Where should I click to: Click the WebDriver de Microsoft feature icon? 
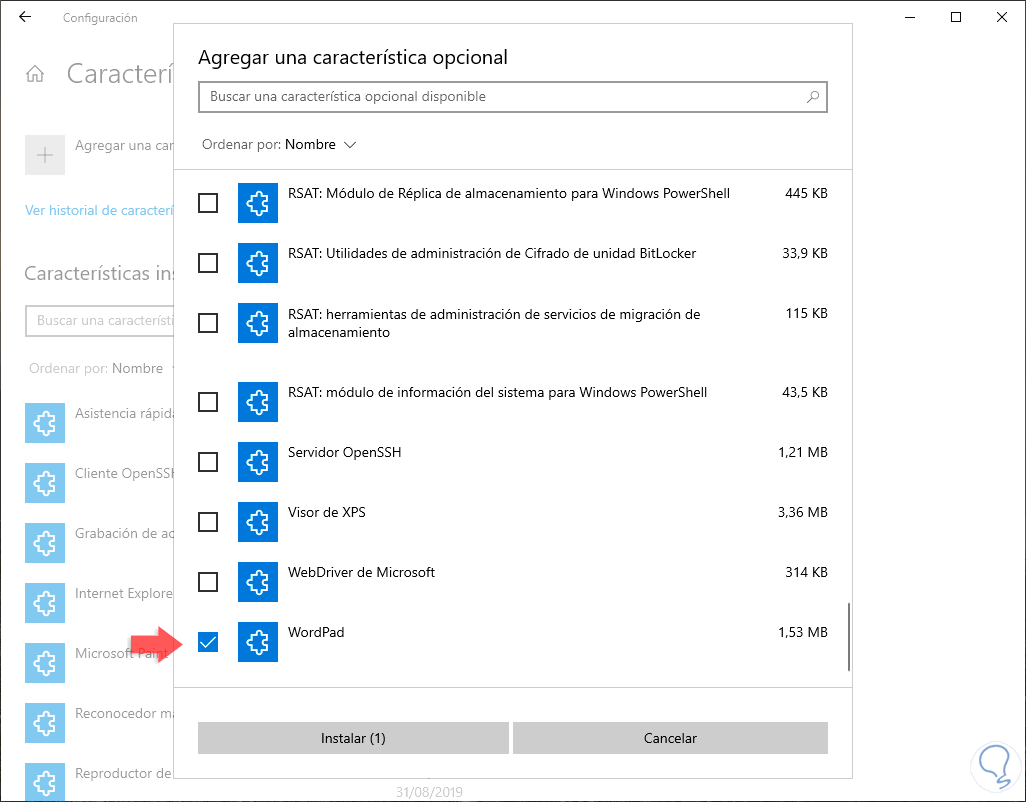click(x=257, y=582)
